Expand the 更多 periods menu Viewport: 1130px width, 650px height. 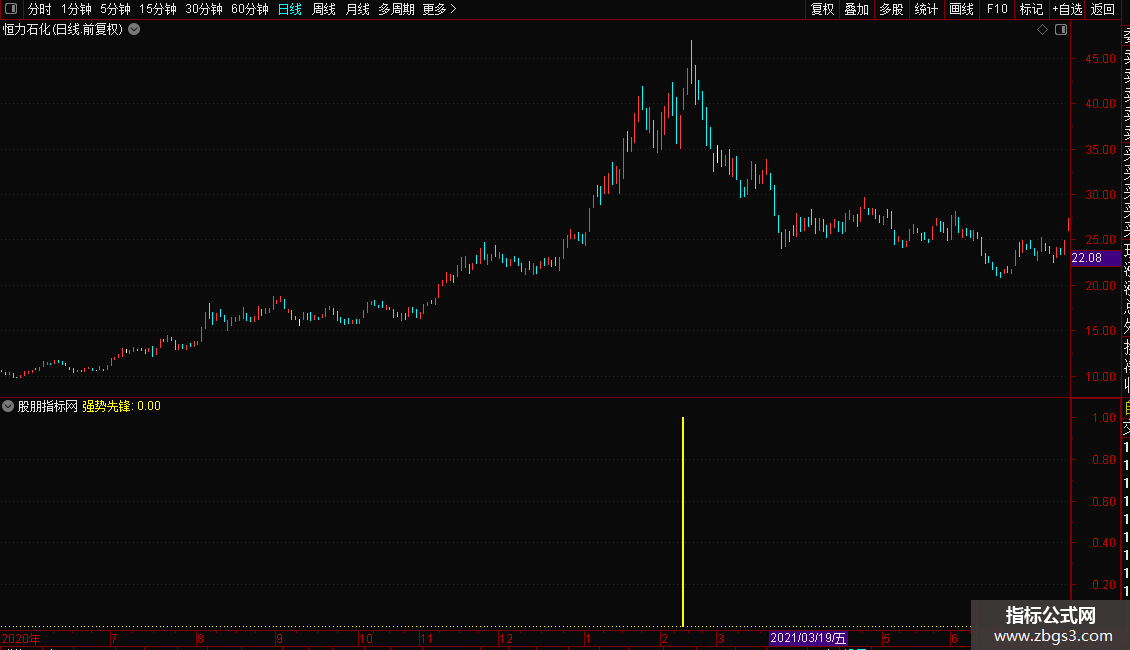coord(439,9)
